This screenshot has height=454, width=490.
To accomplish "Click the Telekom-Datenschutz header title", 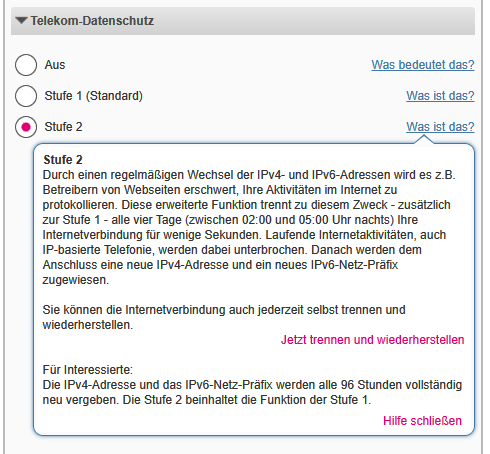I will [x=92, y=21].
